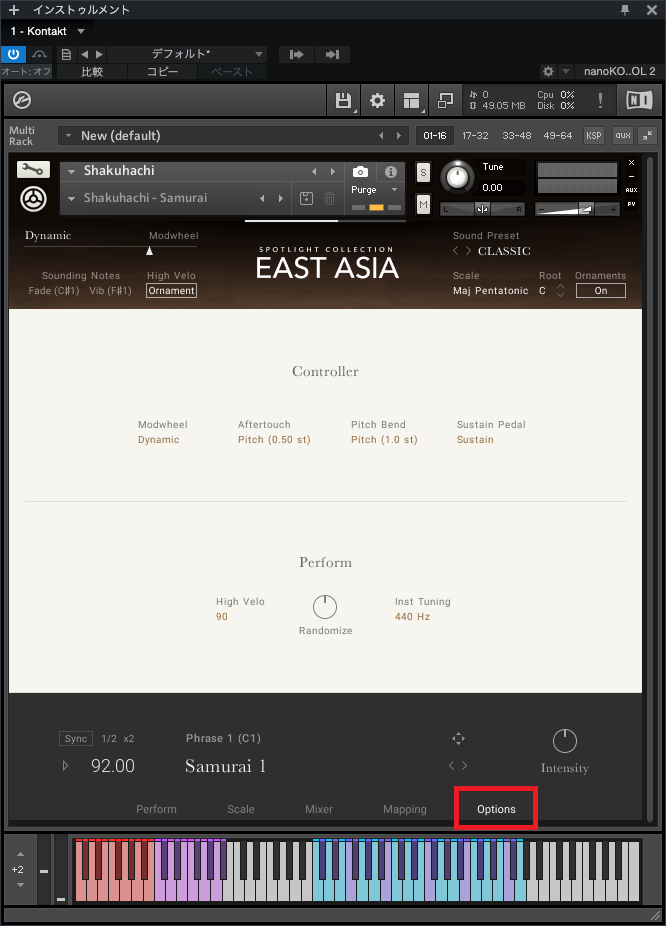Show instrument info icon

390,172
